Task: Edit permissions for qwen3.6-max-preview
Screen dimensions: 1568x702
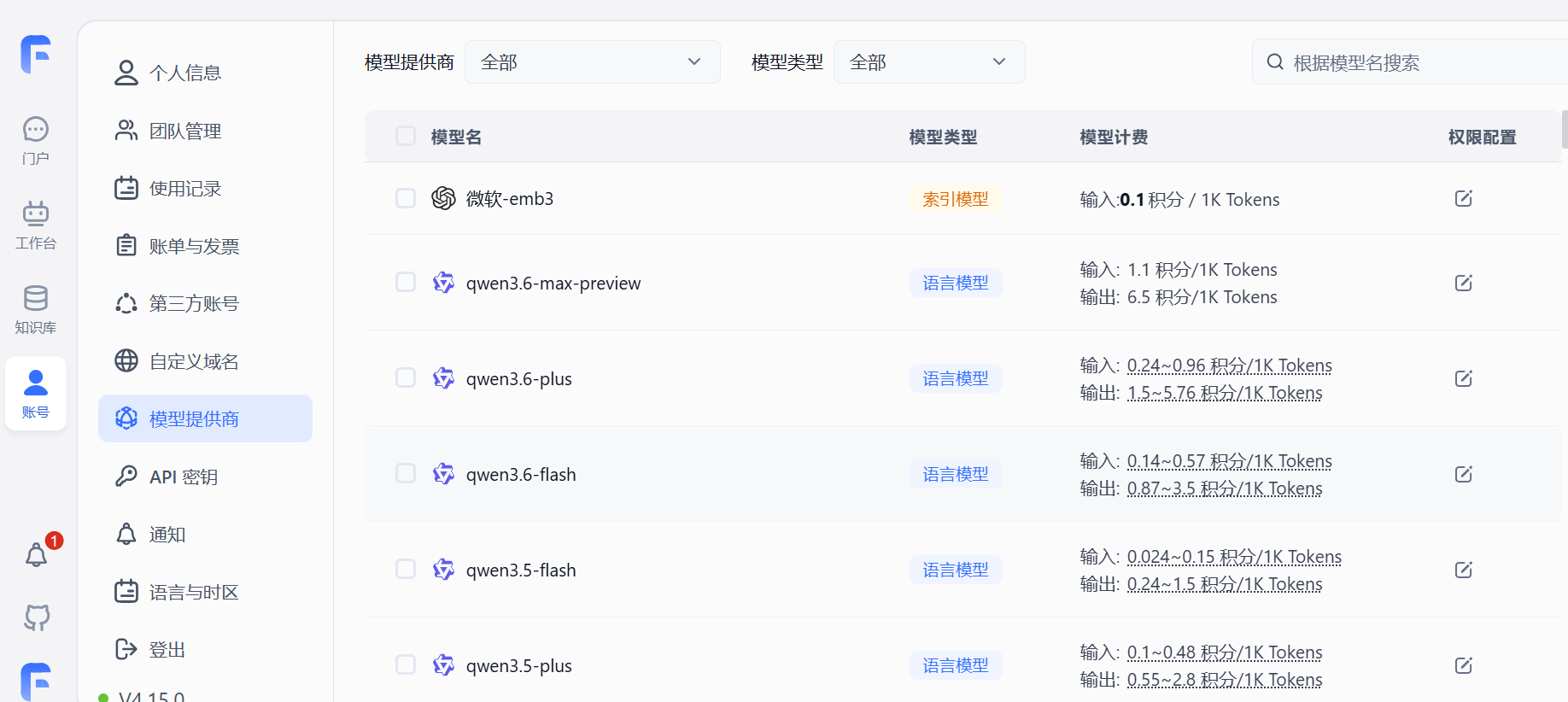Action: coord(1464,283)
